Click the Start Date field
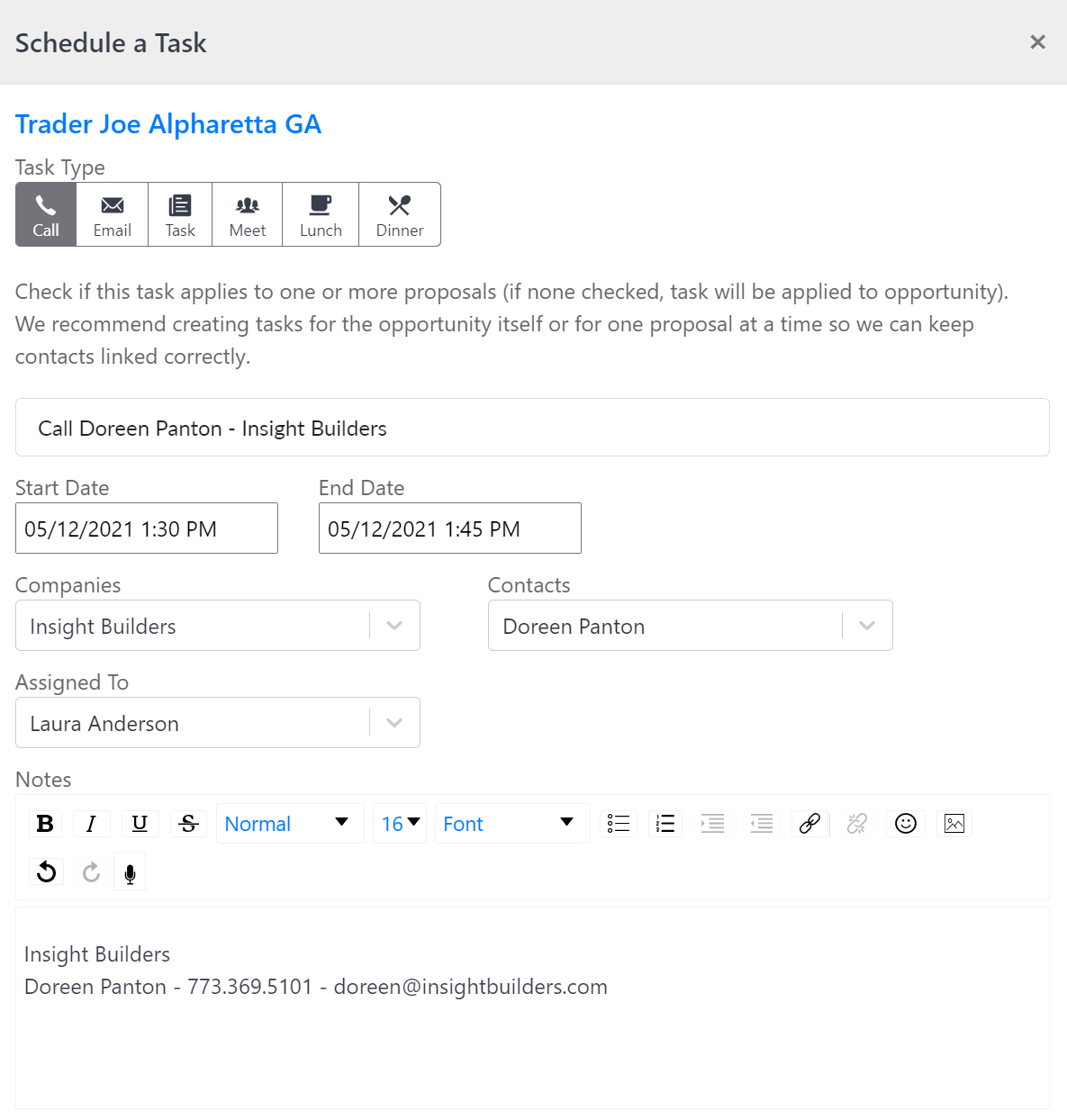This screenshot has height=1120, width=1067. (x=147, y=528)
